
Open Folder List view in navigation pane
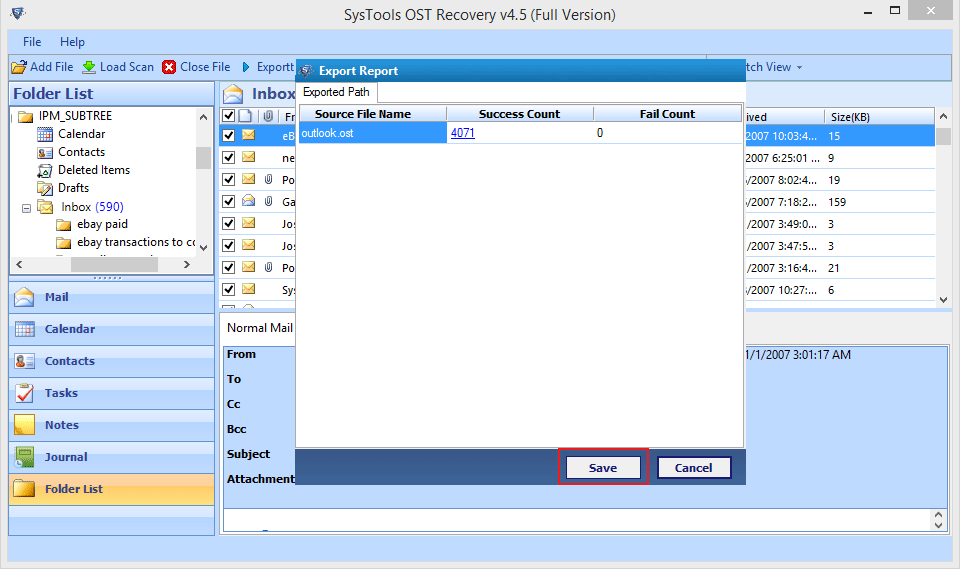tap(111, 489)
